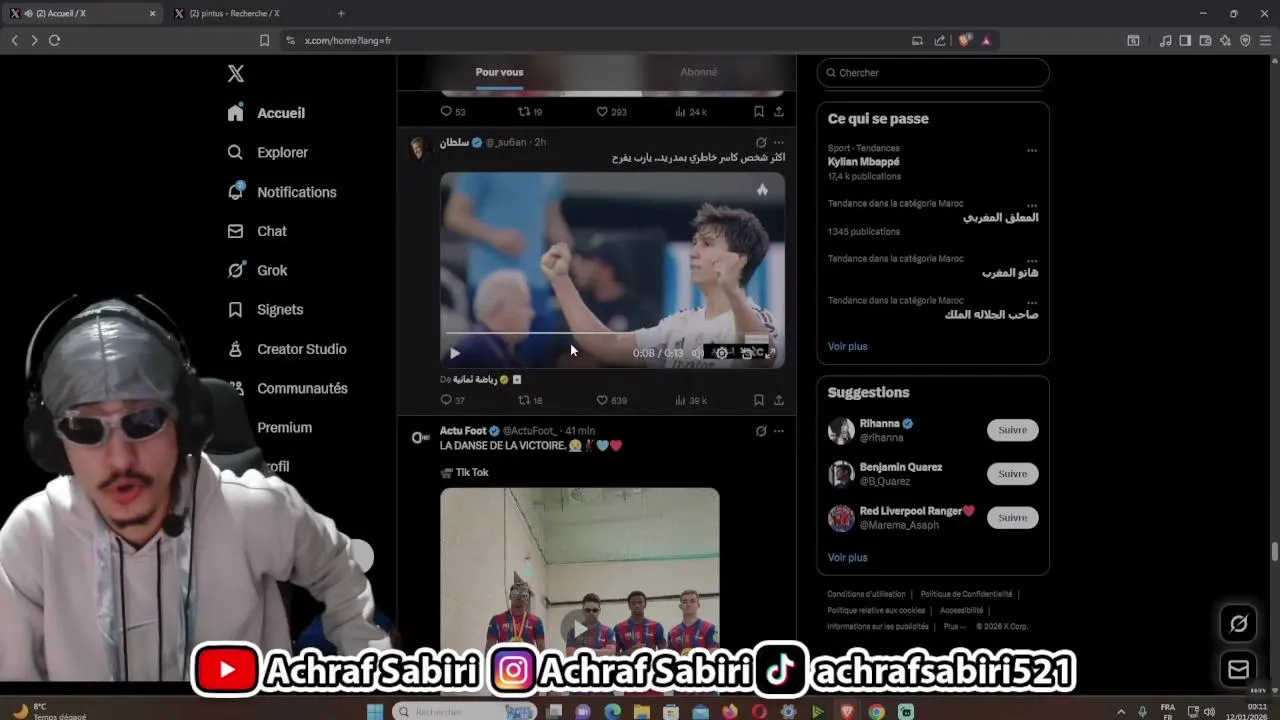
Task: Open the Kylian Mbappé trend
Action: 863,162
